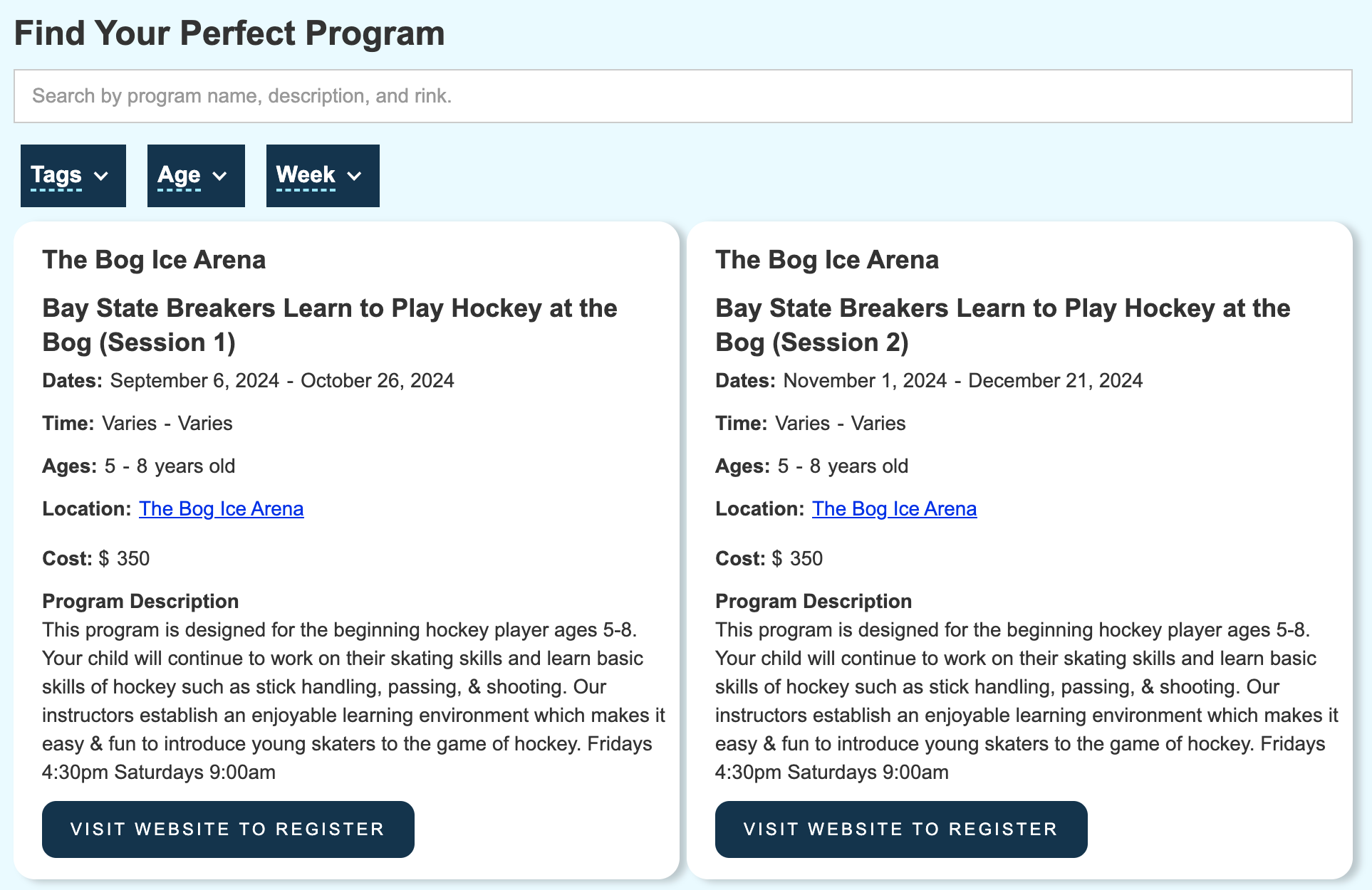Click the chevron icon next to Week
Viewport: 1372px width, 890px height.
355,176
